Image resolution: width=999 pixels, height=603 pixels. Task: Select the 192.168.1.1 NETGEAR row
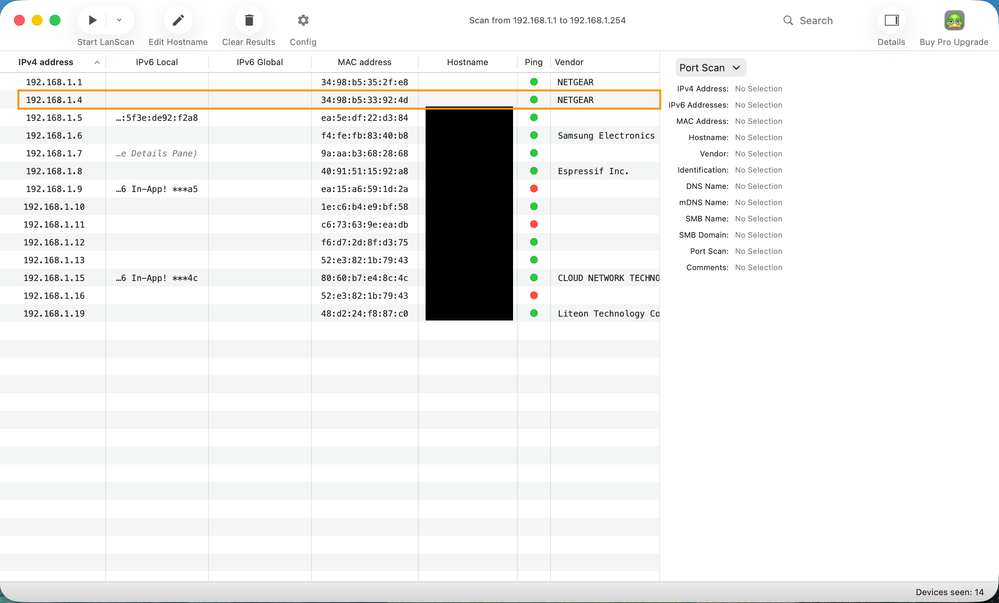click(x=300, y=82)
